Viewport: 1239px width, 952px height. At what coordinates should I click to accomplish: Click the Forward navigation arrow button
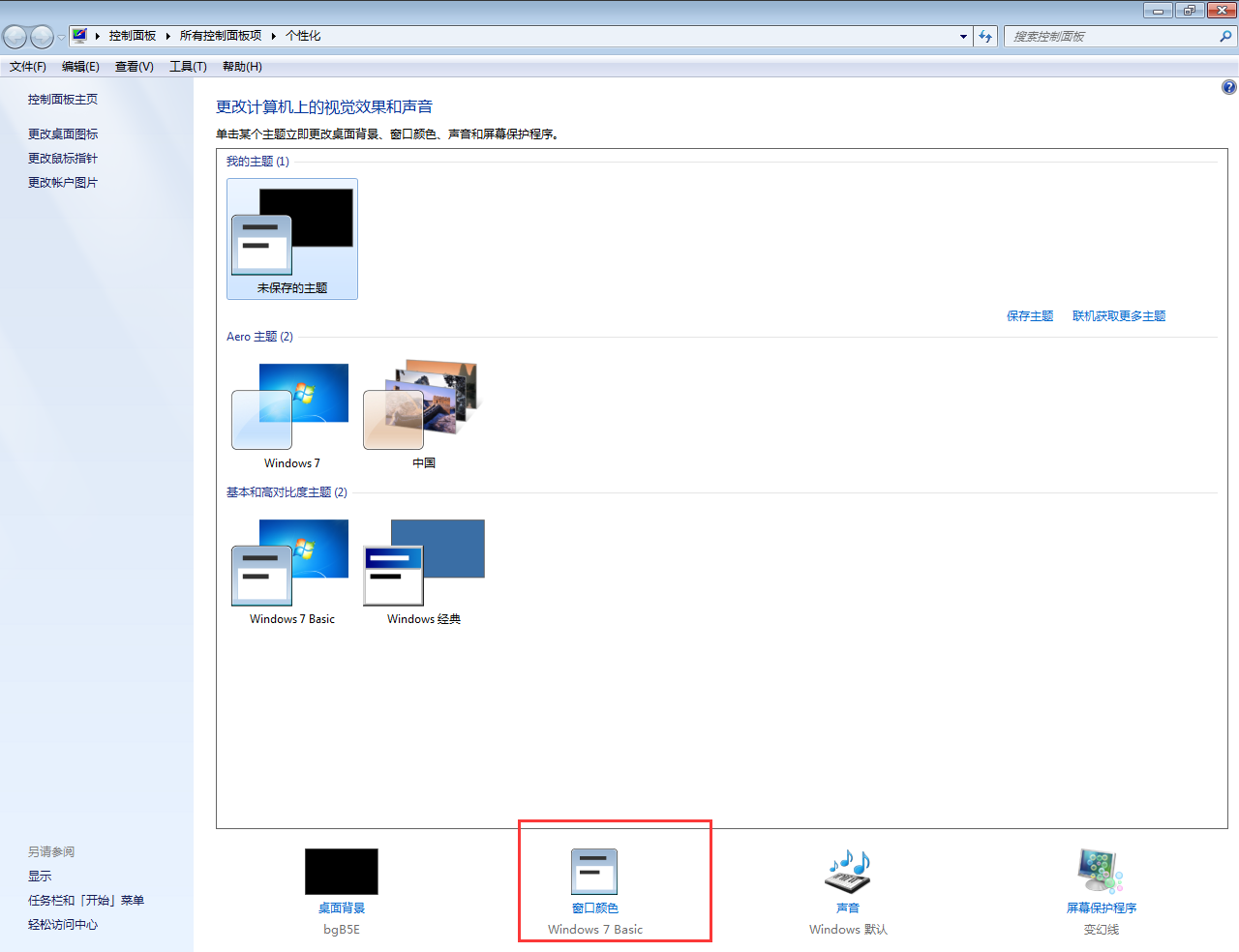point(42,37)
